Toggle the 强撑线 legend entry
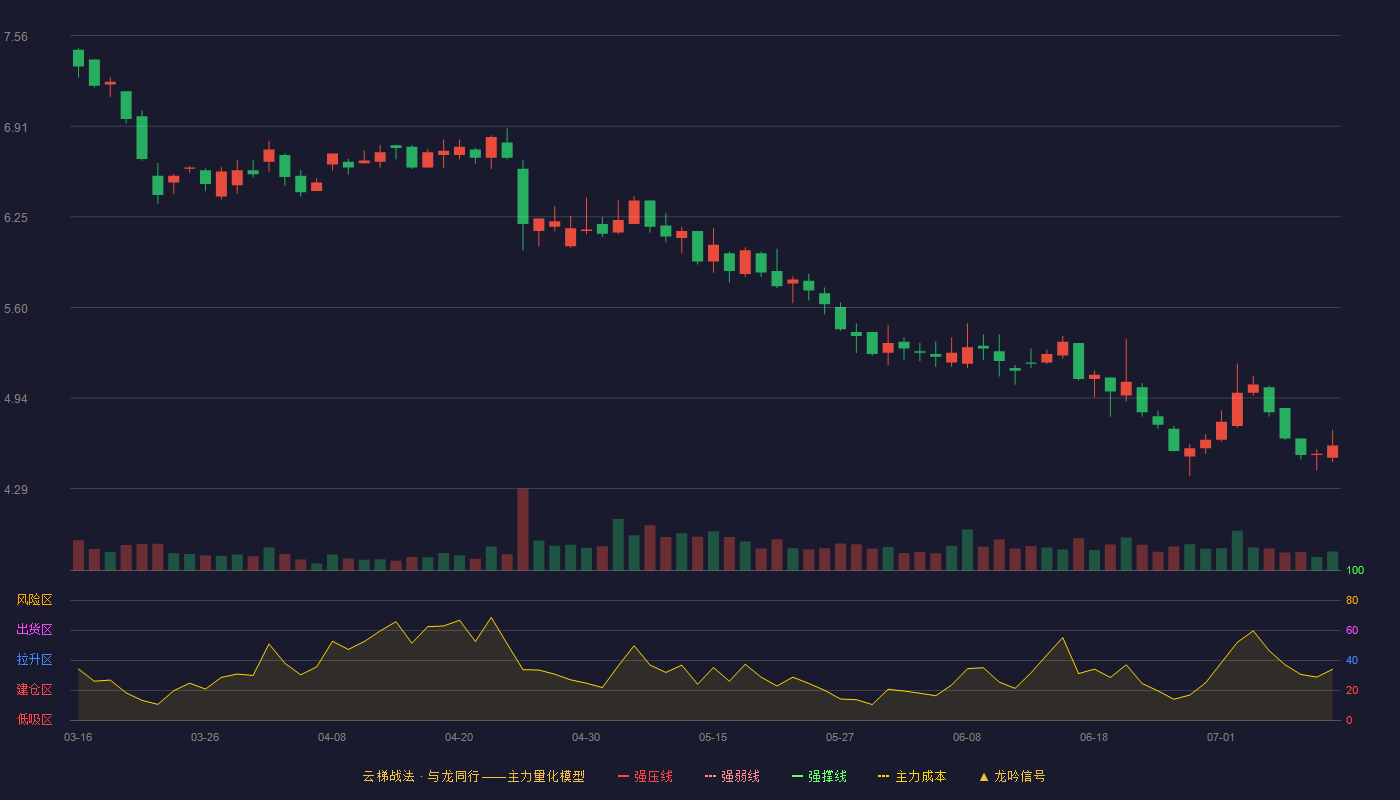Screen dimensions: 1400x800 (x=819, y=776)
